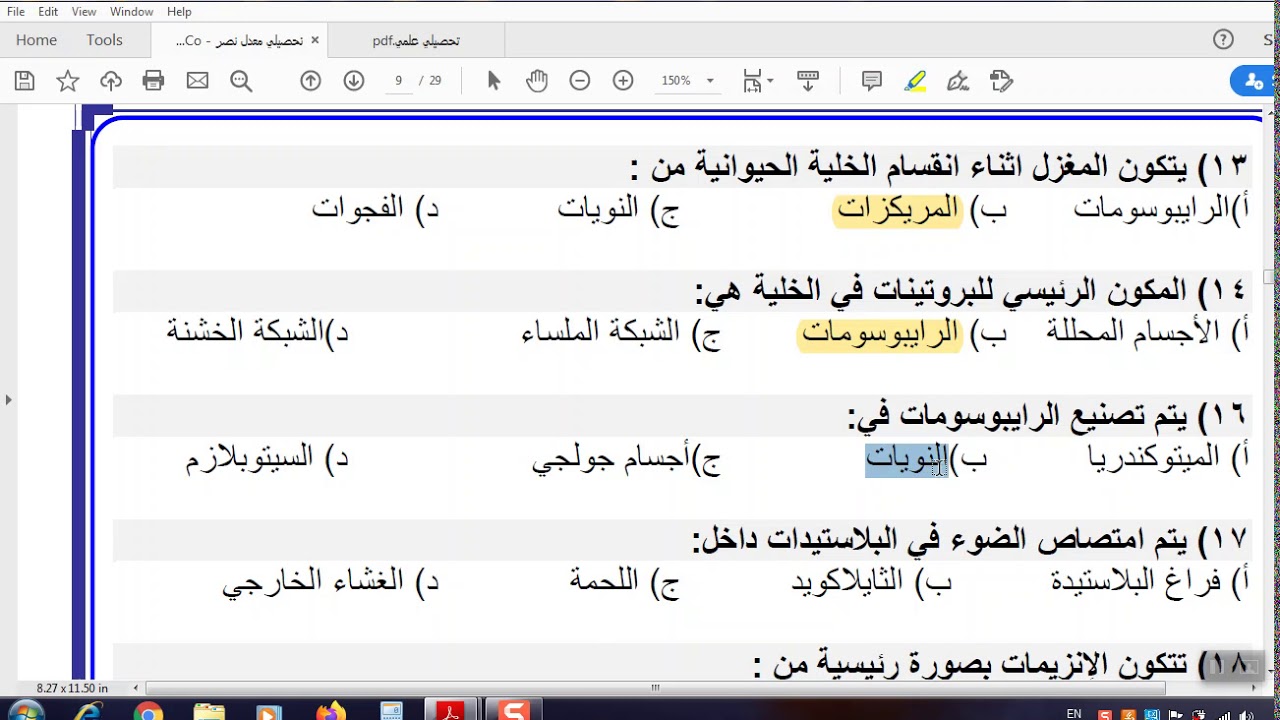The image size is (1280, 720).
Task: Click the Snagit recorder taskbar icon
Action: [514, 711]
